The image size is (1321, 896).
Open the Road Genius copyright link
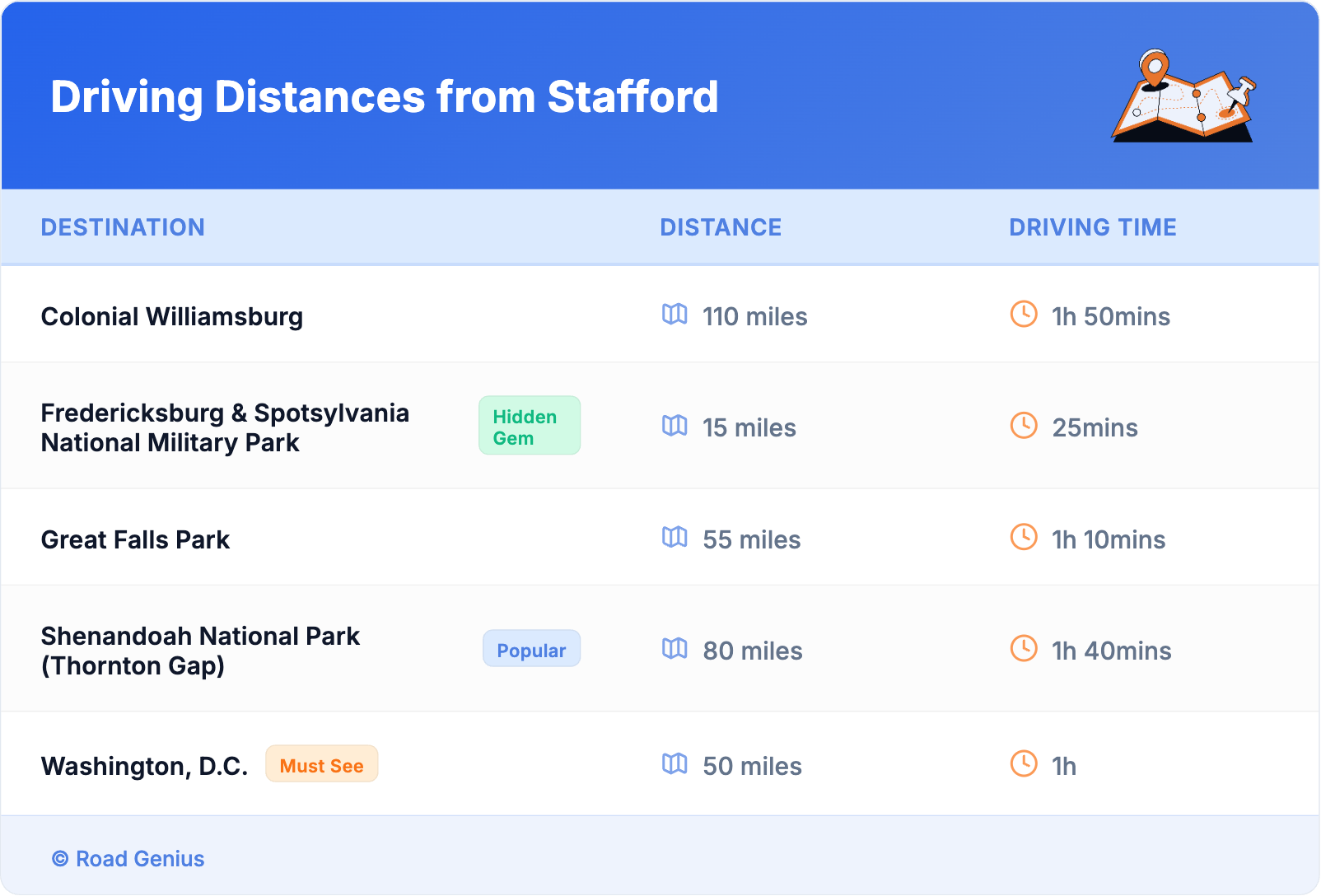pyautogui.click(x=128, y=859)
